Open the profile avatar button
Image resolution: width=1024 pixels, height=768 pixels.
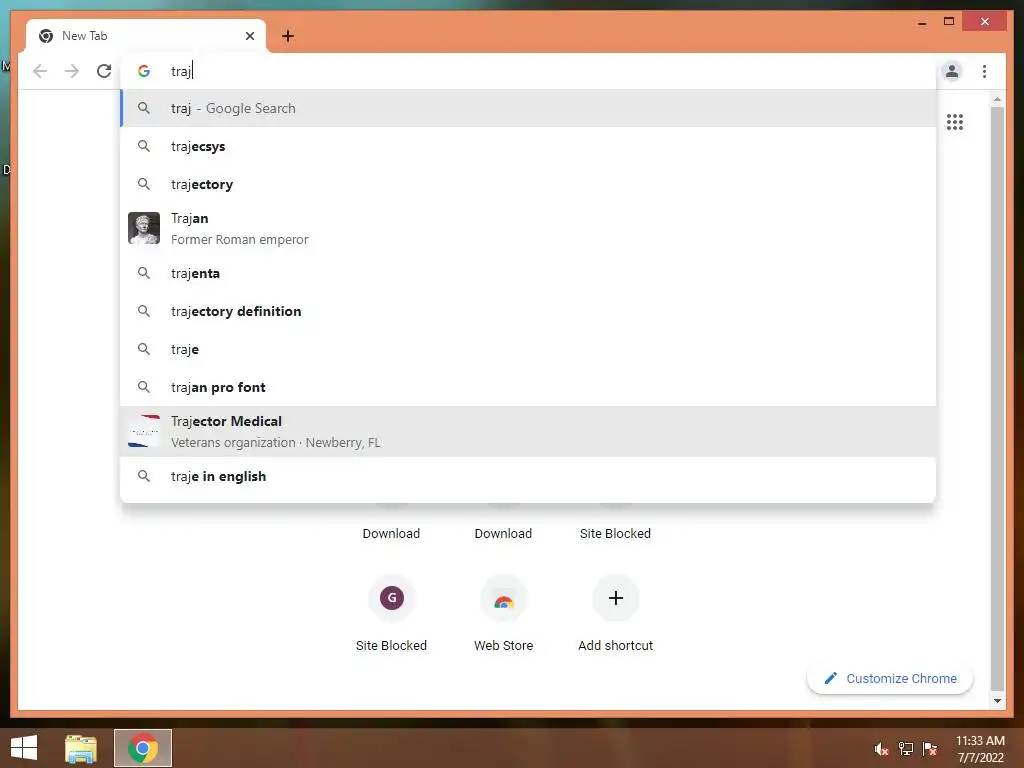(952, 71)
